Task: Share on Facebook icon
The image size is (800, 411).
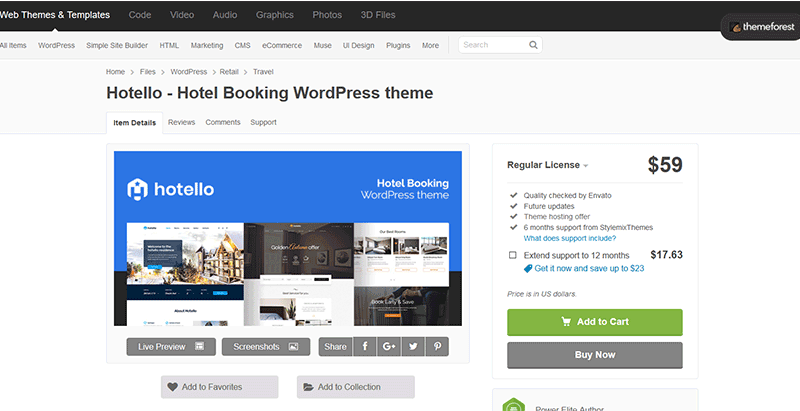Action: click(365, 347)
